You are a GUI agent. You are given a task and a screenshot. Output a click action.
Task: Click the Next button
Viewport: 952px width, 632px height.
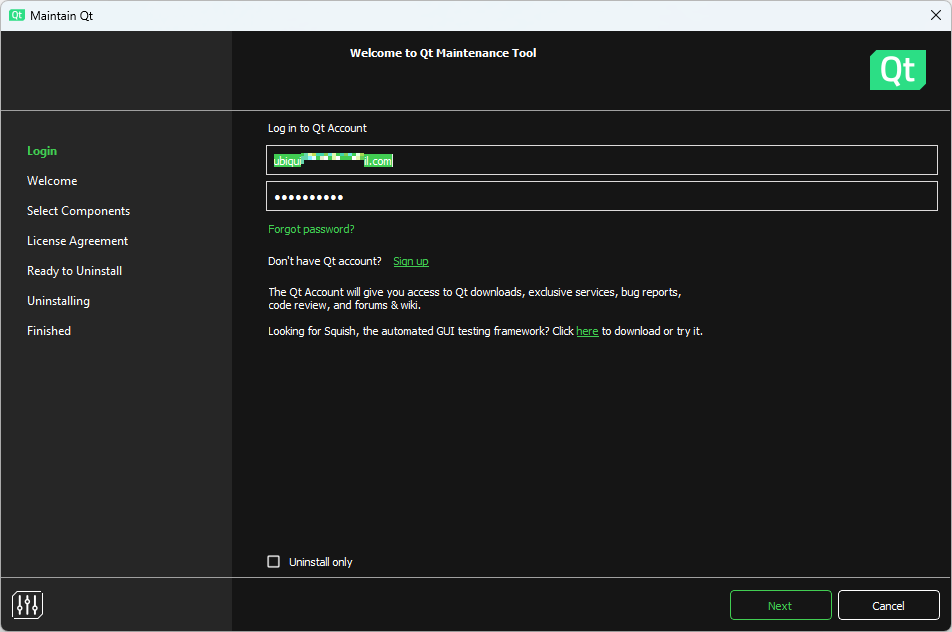click(x=780, y=605)
